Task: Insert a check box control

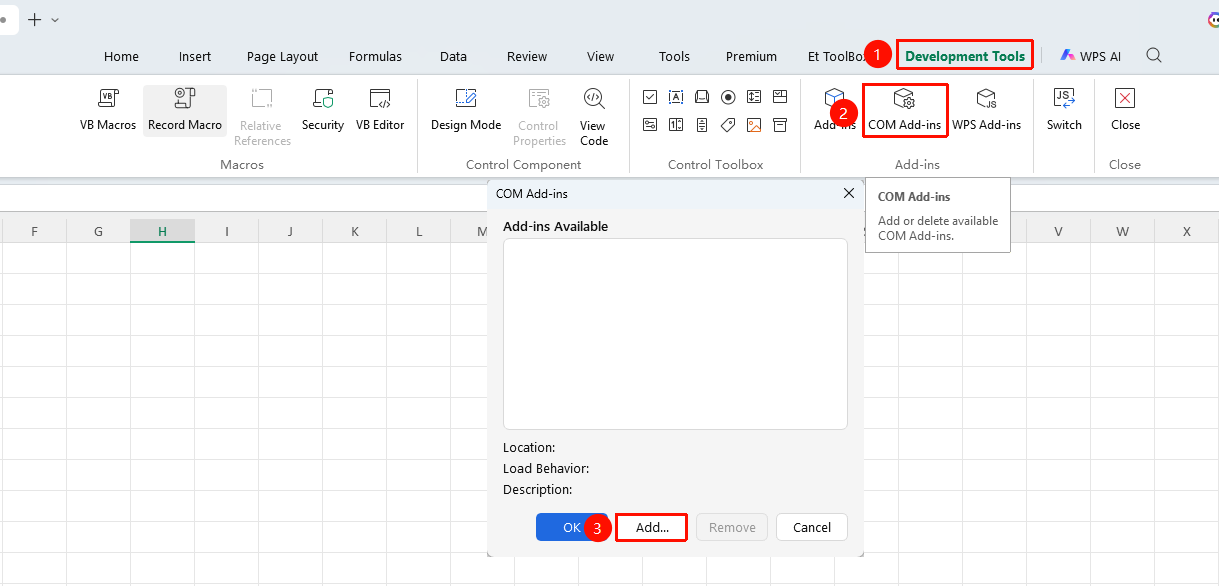Action: (x=650, y=97)
